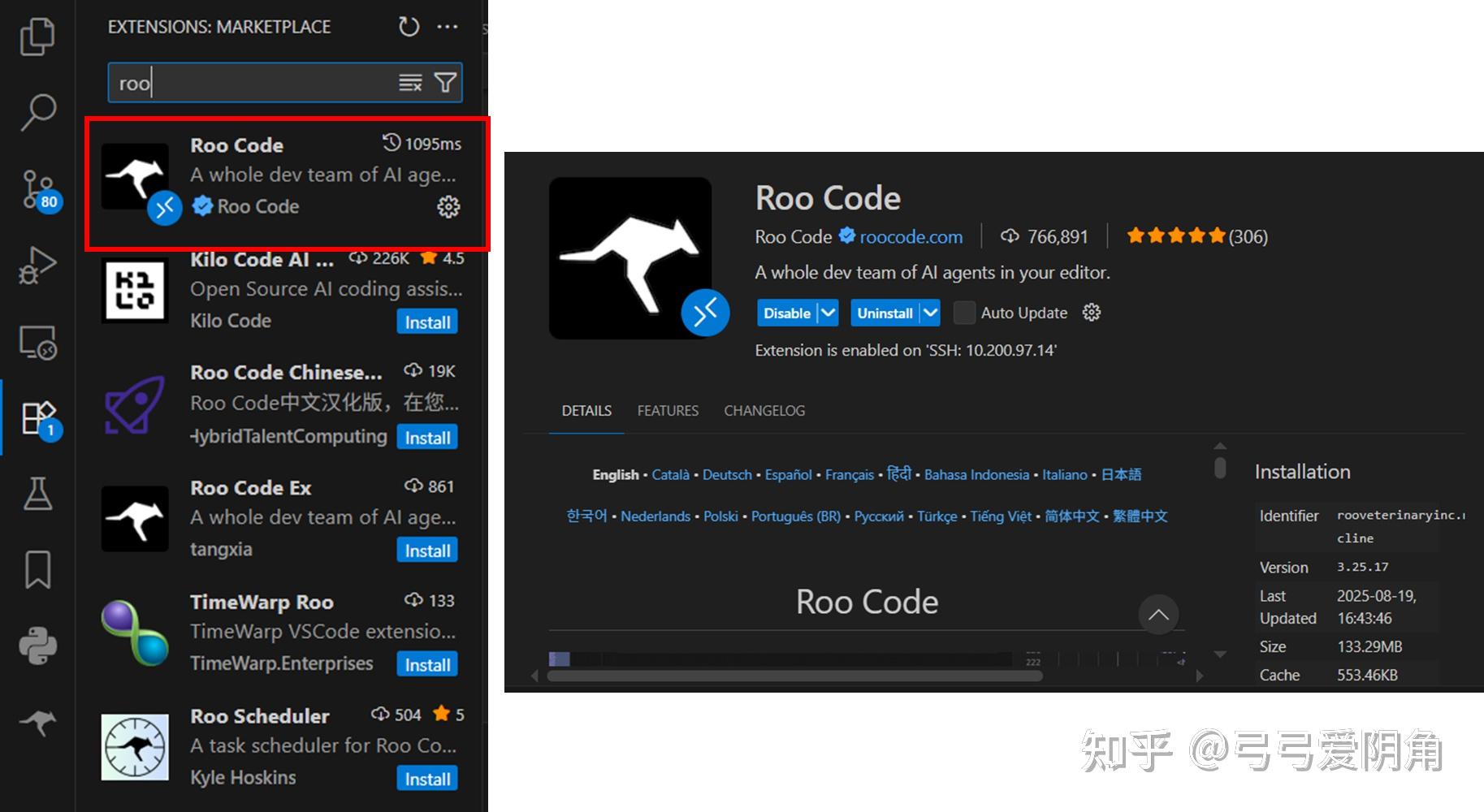Image resolution: width=1484 pixels, height=812 pixels.
Task: Open the Deutsch readme translation
Action: tap(727, 475)
